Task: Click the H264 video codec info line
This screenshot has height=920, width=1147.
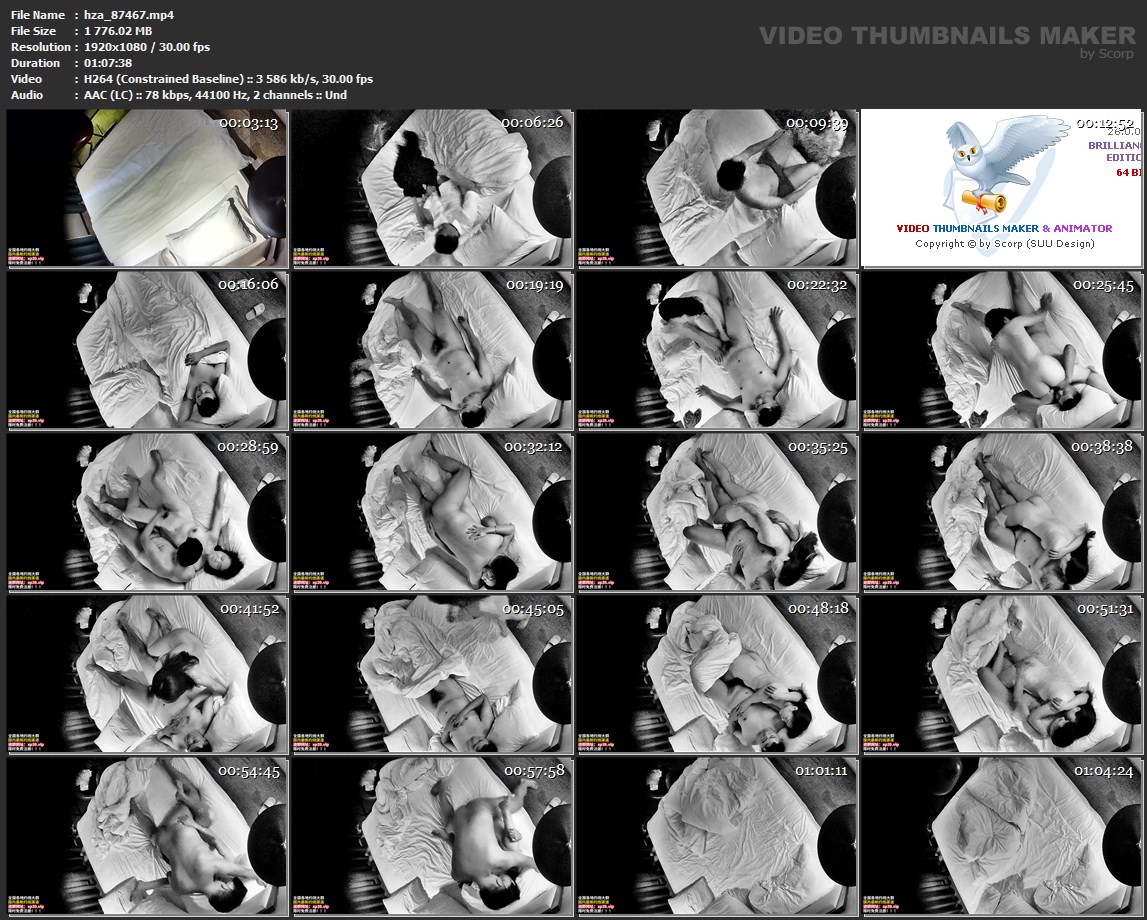Action: click(228, 79)
